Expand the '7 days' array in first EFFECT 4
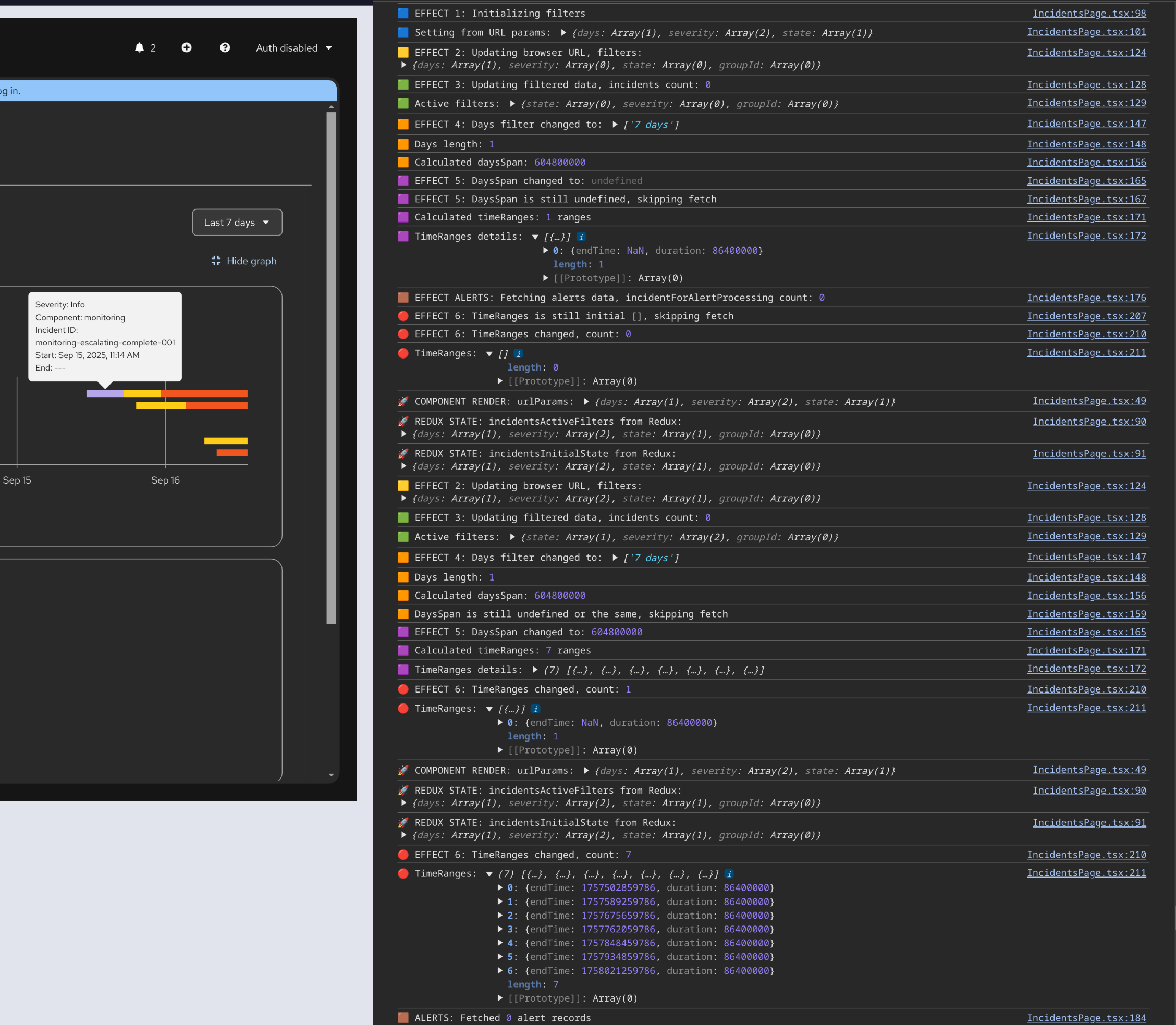The image size is (1176, 1025). pyautogui.click(x=615, y=125)
